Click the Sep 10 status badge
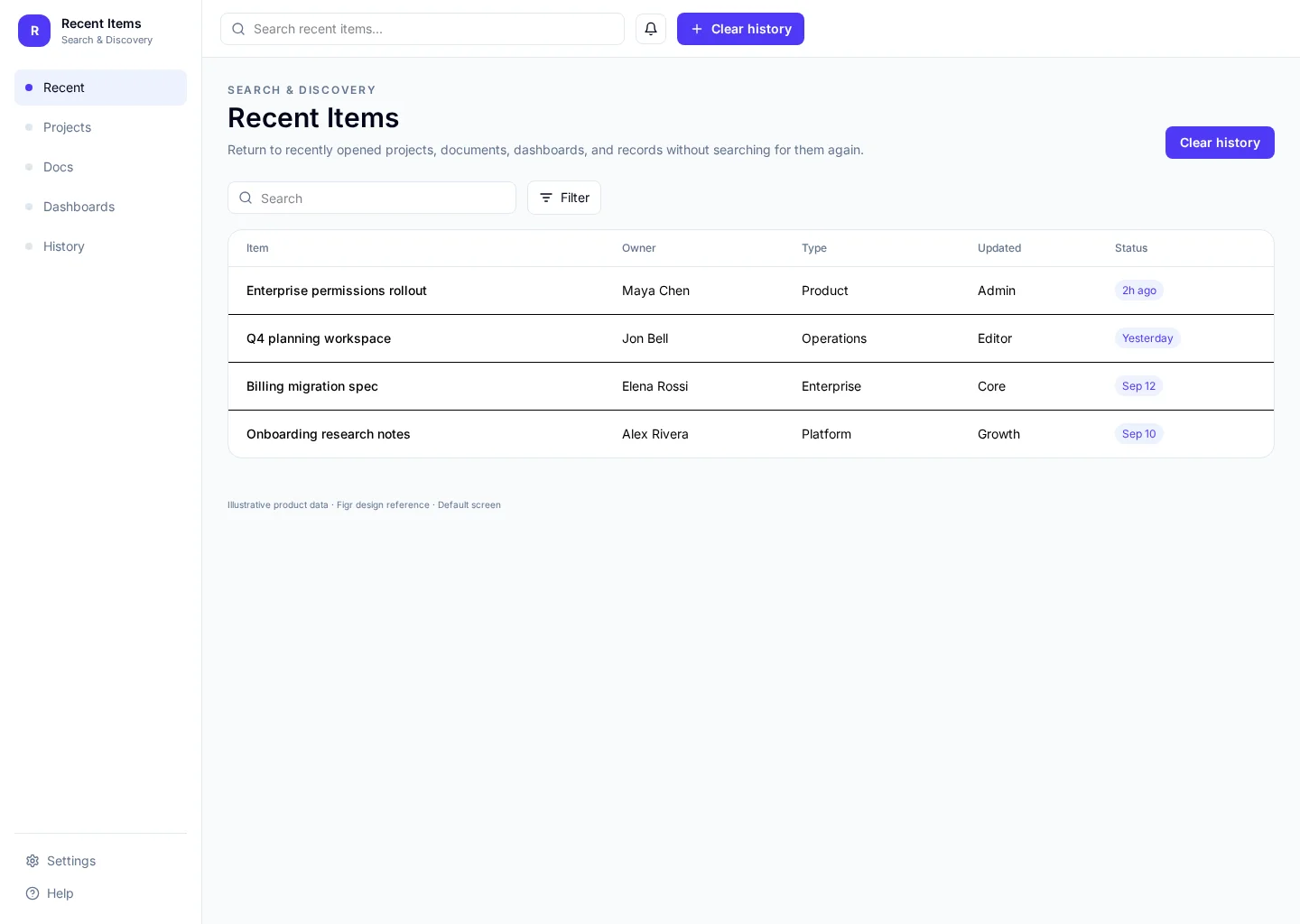This screenshot has width=1300, height=924. tap(1139, 434)
